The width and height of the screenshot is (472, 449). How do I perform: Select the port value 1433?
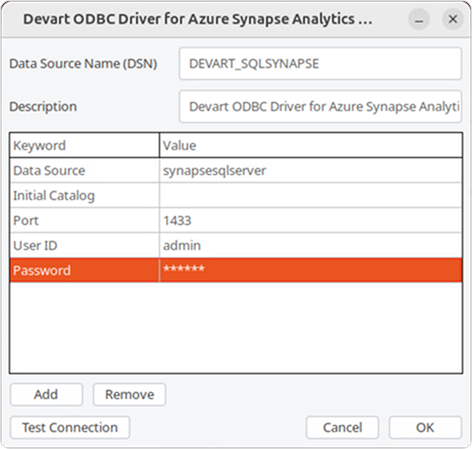(x=311, y=220)
